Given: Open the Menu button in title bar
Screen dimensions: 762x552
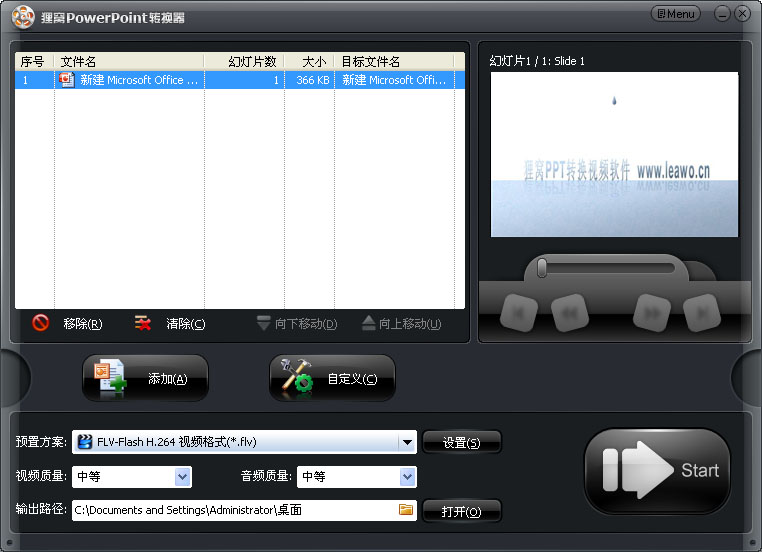Looking at the screenshot, I should point(675,14).
